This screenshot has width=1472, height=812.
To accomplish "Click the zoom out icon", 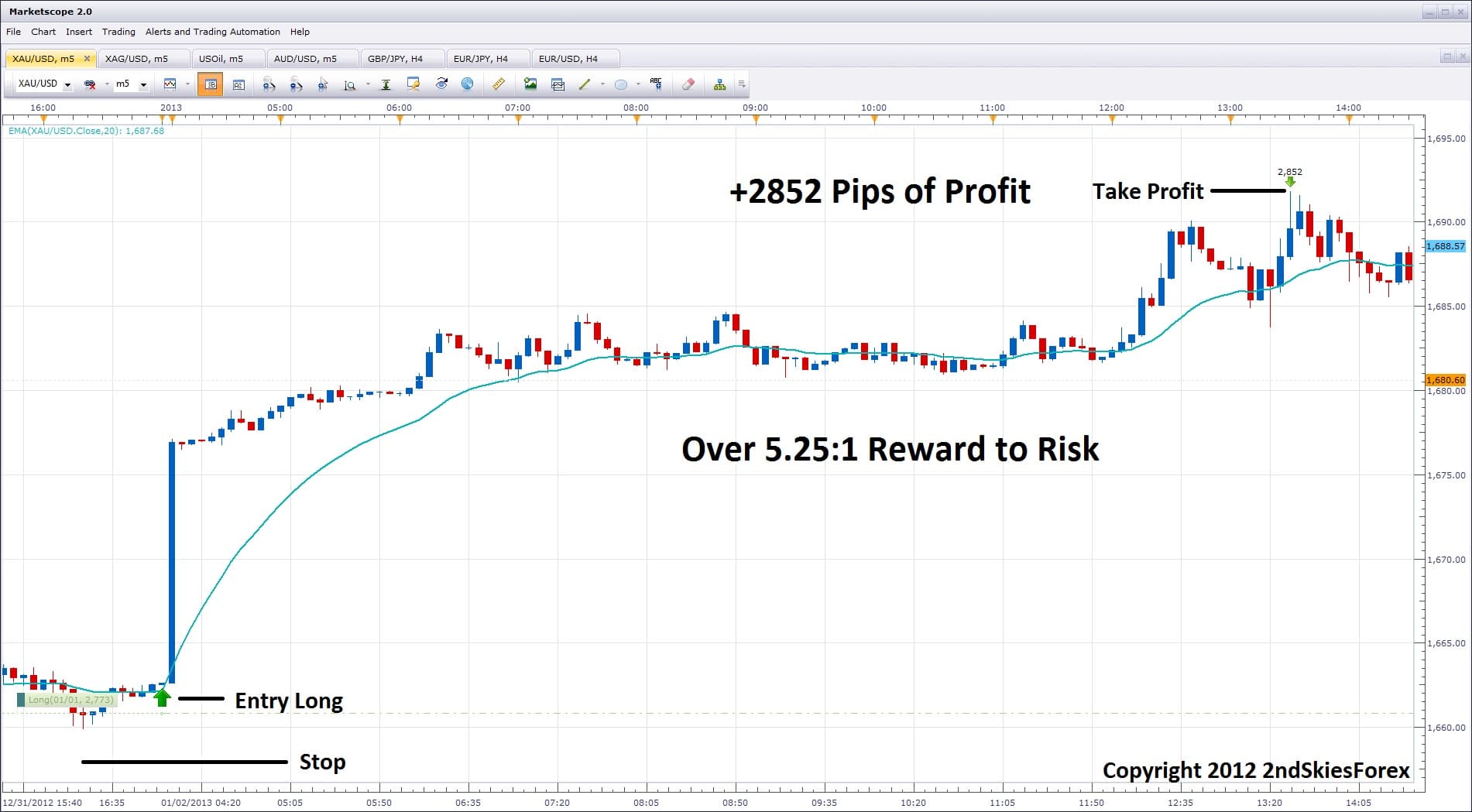I will (x=296, y=84).
